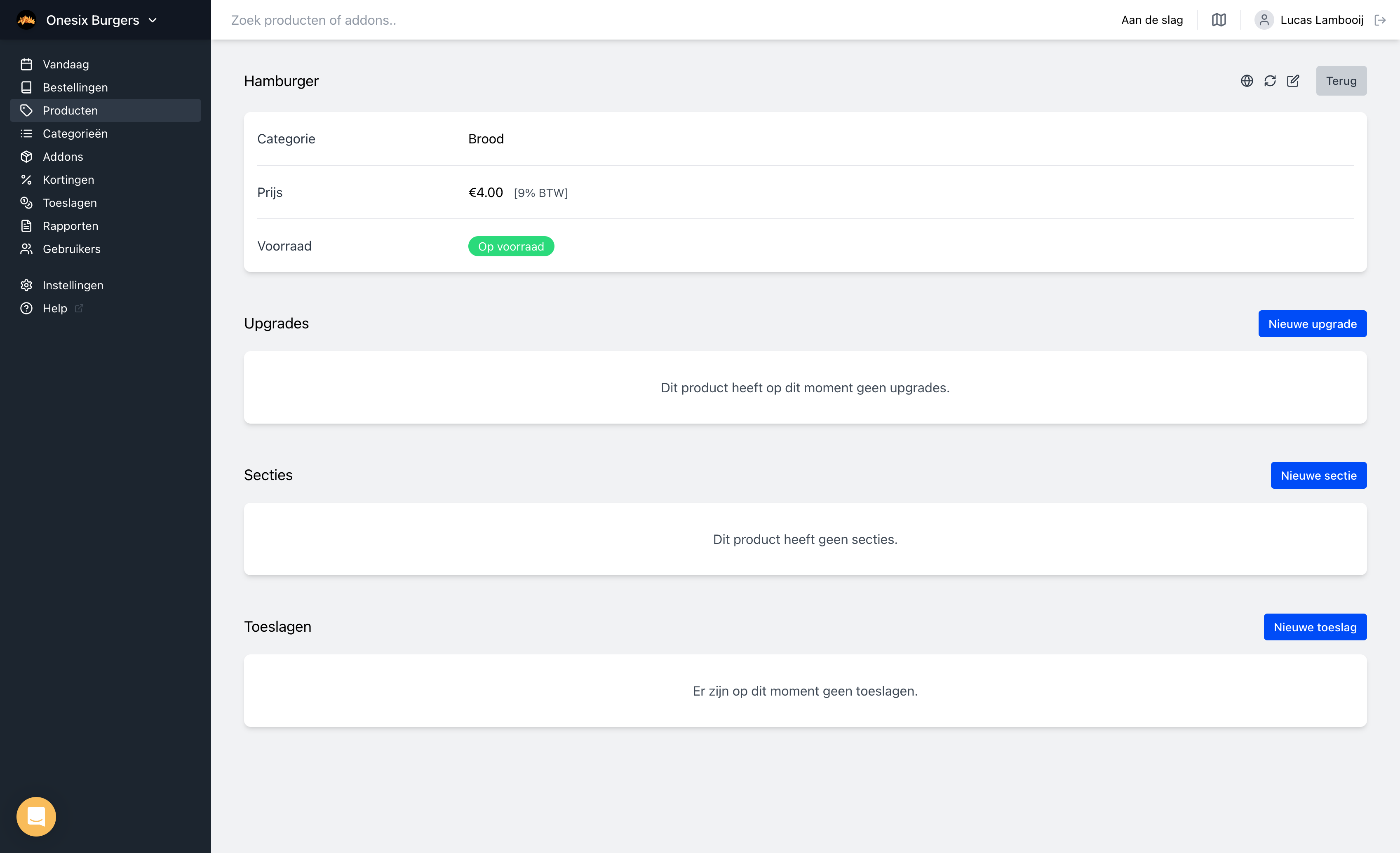Viewport: 1400px width, 853px height.
Task: Click the no upgrades message text
Action: (x=805, y=387)
